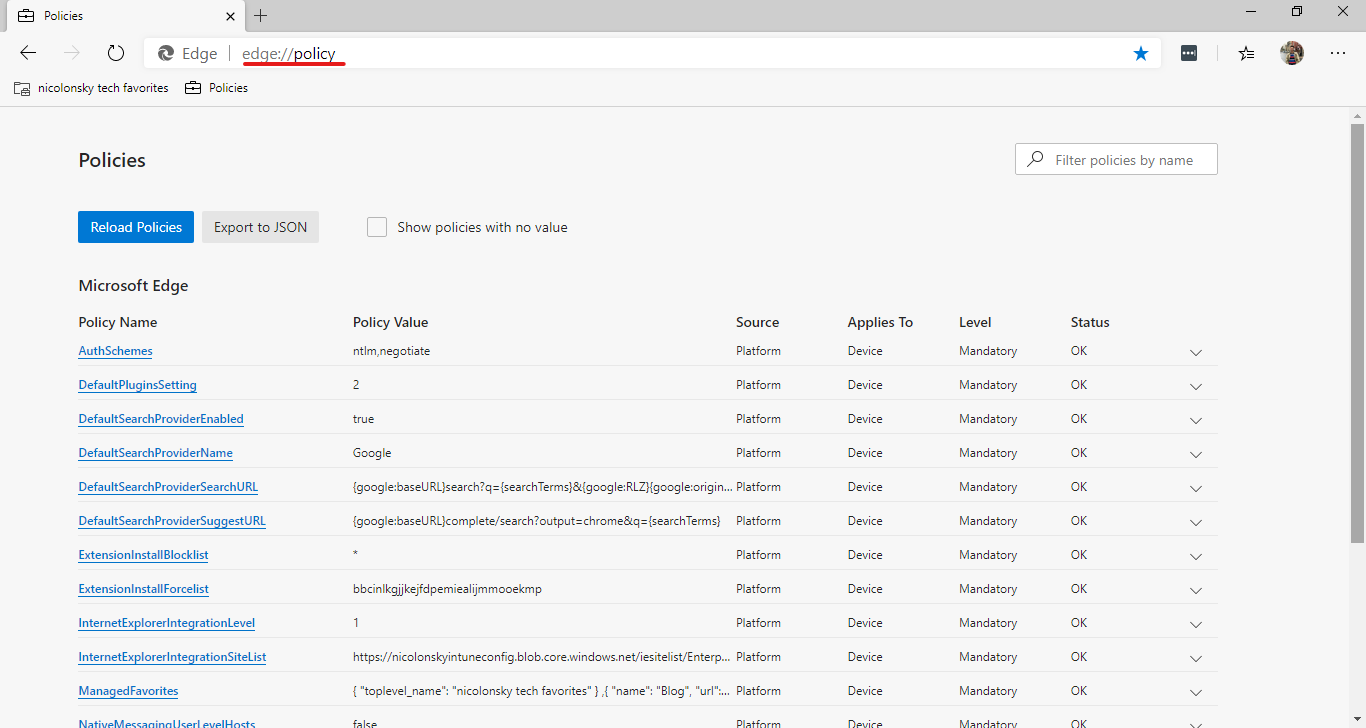Expand ExtensionInstallBlocklist row details
Image resolution: width=1366 pixels, height=728 pixels.
click(x=1196, y=556)
